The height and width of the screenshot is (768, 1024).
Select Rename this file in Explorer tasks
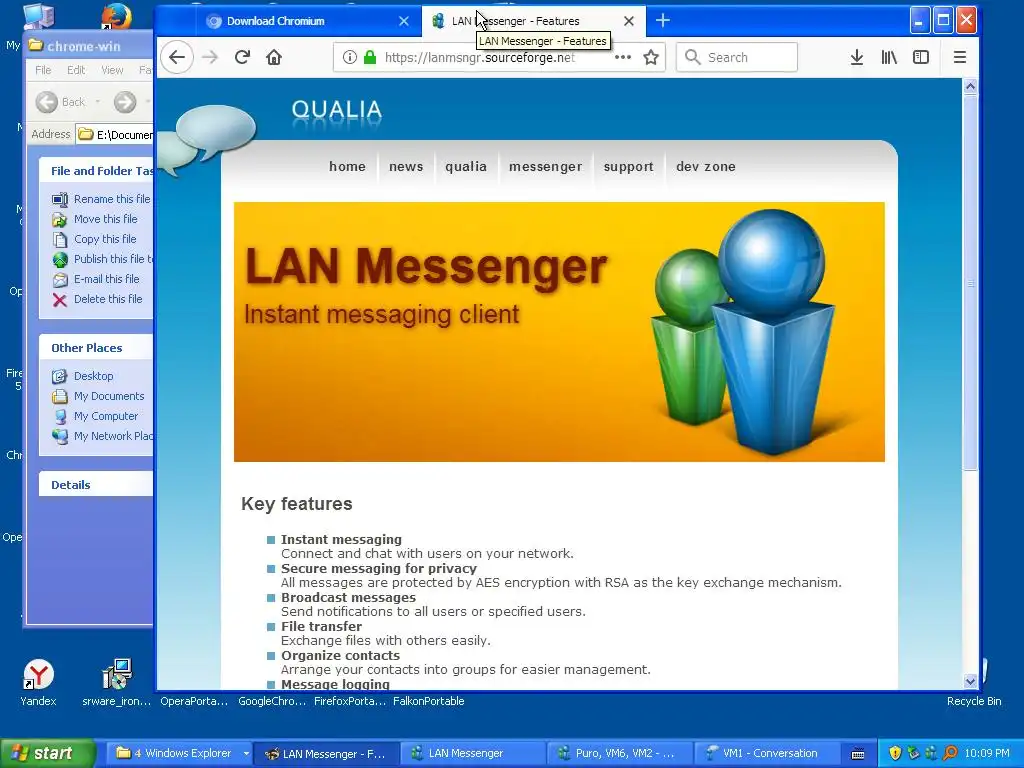(112, 199)
